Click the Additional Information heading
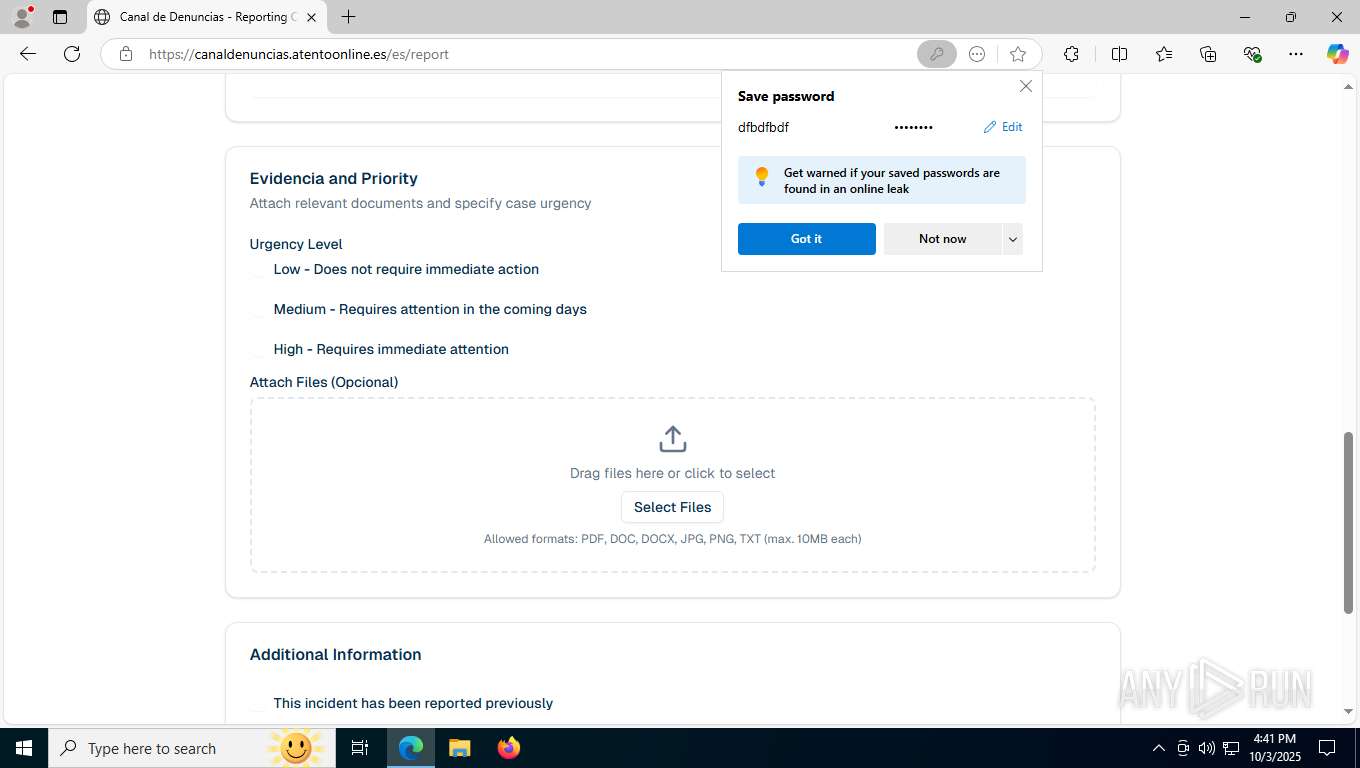1360x768 pixels. point(336,654)
